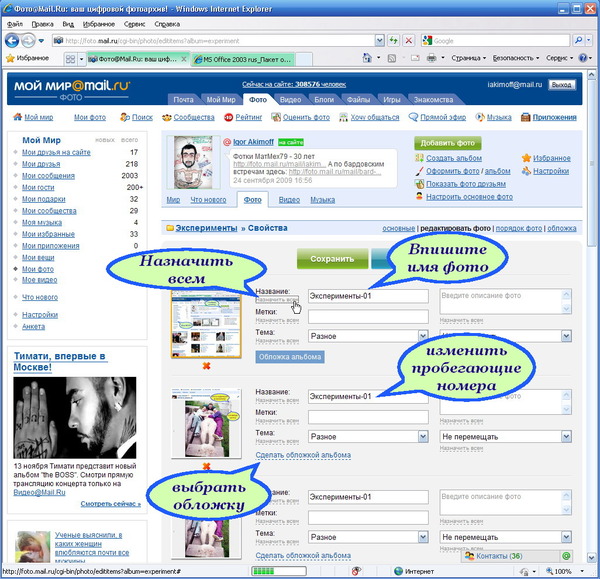Refresh the page with the green arrows icon
Viewport: 600px width, 579px height.
pos(393,40)
